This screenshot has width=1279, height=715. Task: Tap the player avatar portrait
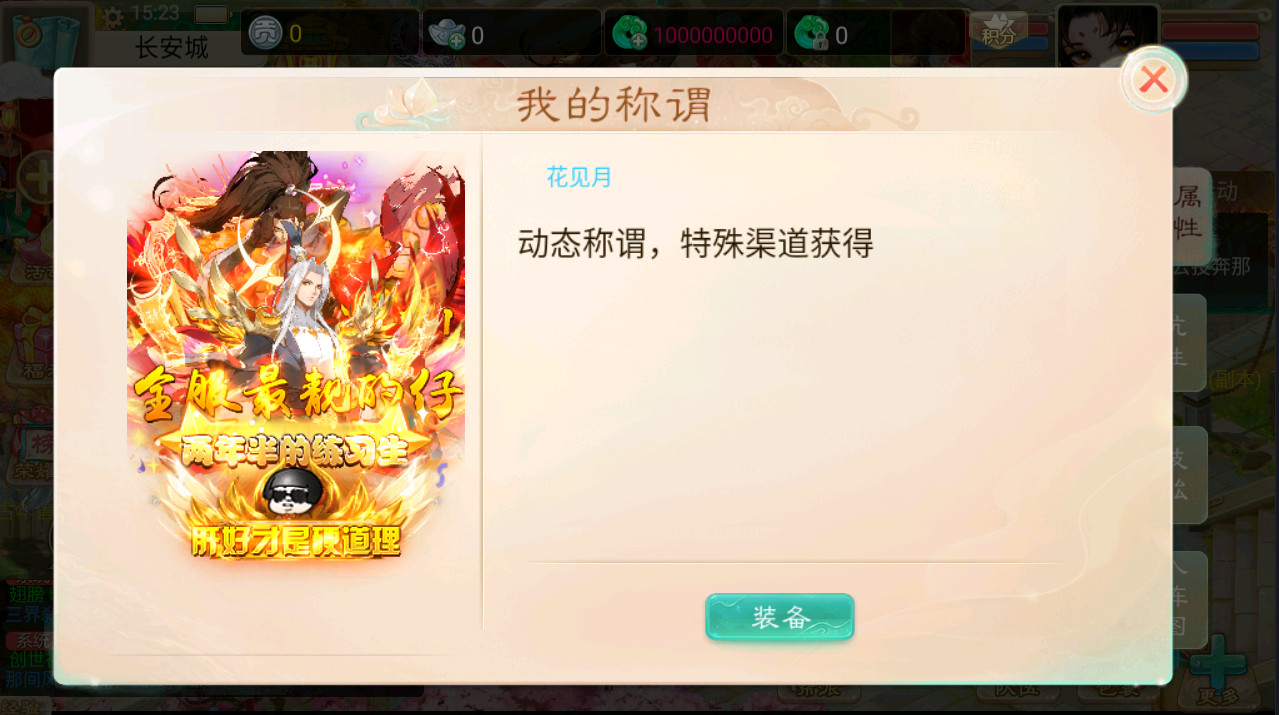(x=1107, y=36)
